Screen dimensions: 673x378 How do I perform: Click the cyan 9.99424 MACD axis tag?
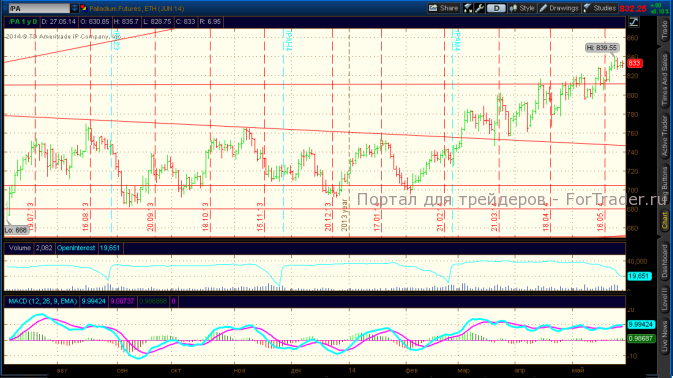(x=641, y=324)
